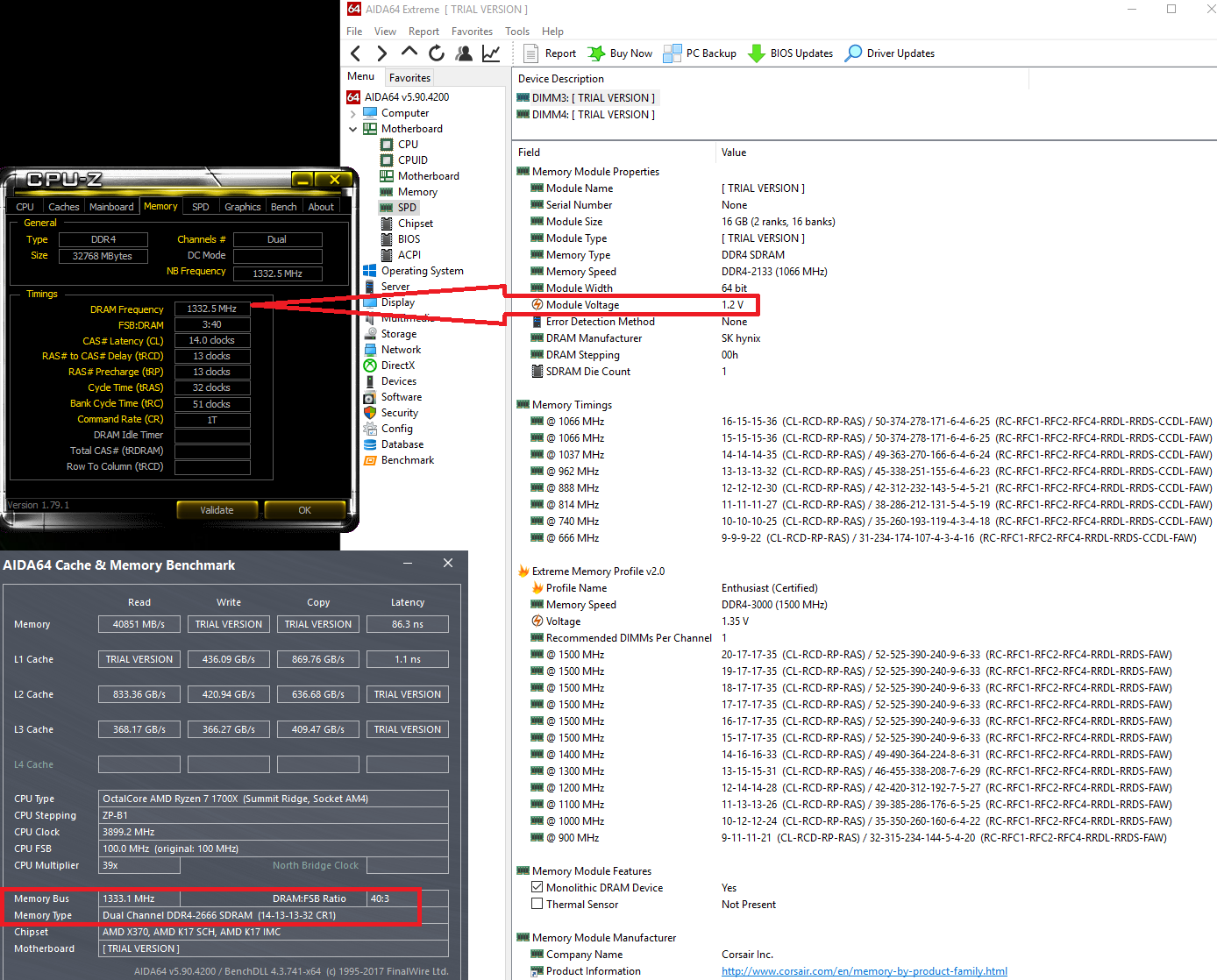Open the View menu
The image size is (1217, 980).
385,31
